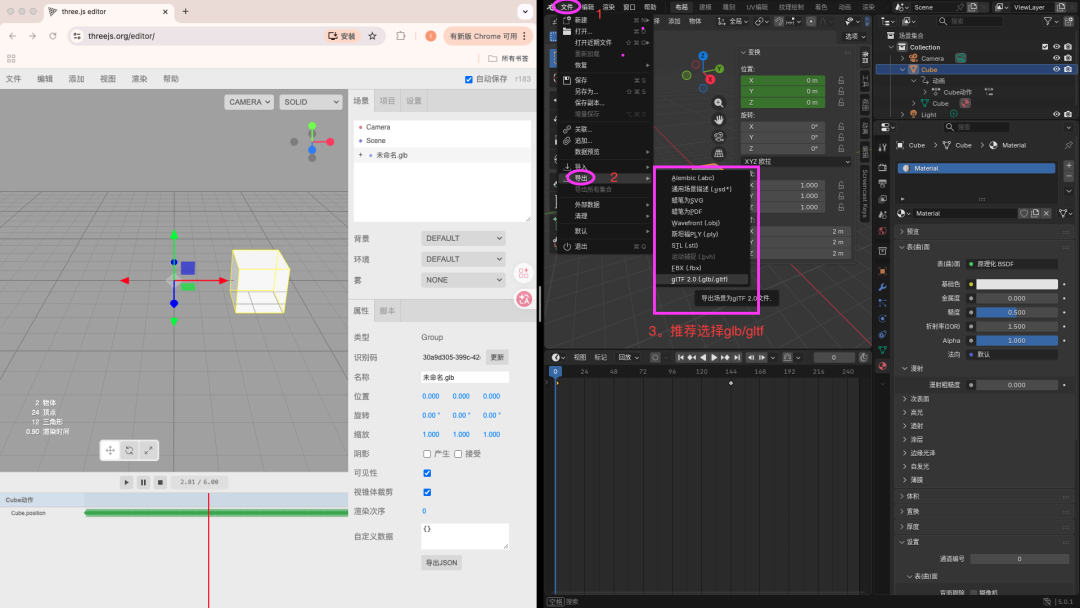Image resolution: width=1080 pixels, height=608 pixels.
Task: Expand Camera row in Blender outliner
Action: [903, 59]
